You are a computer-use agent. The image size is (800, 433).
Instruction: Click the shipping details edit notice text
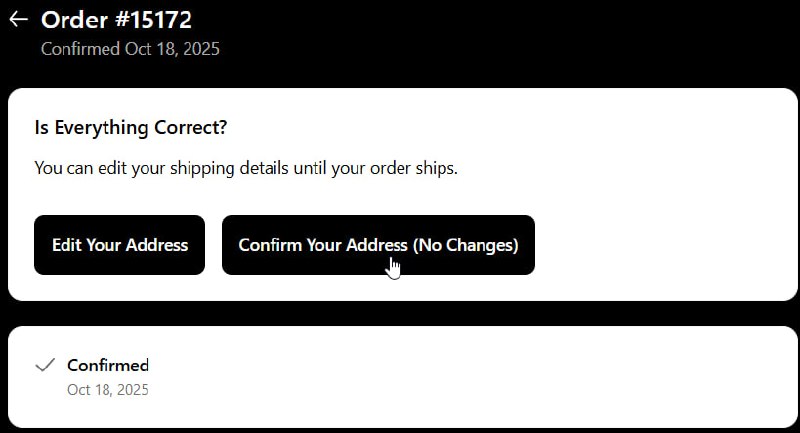246,168
